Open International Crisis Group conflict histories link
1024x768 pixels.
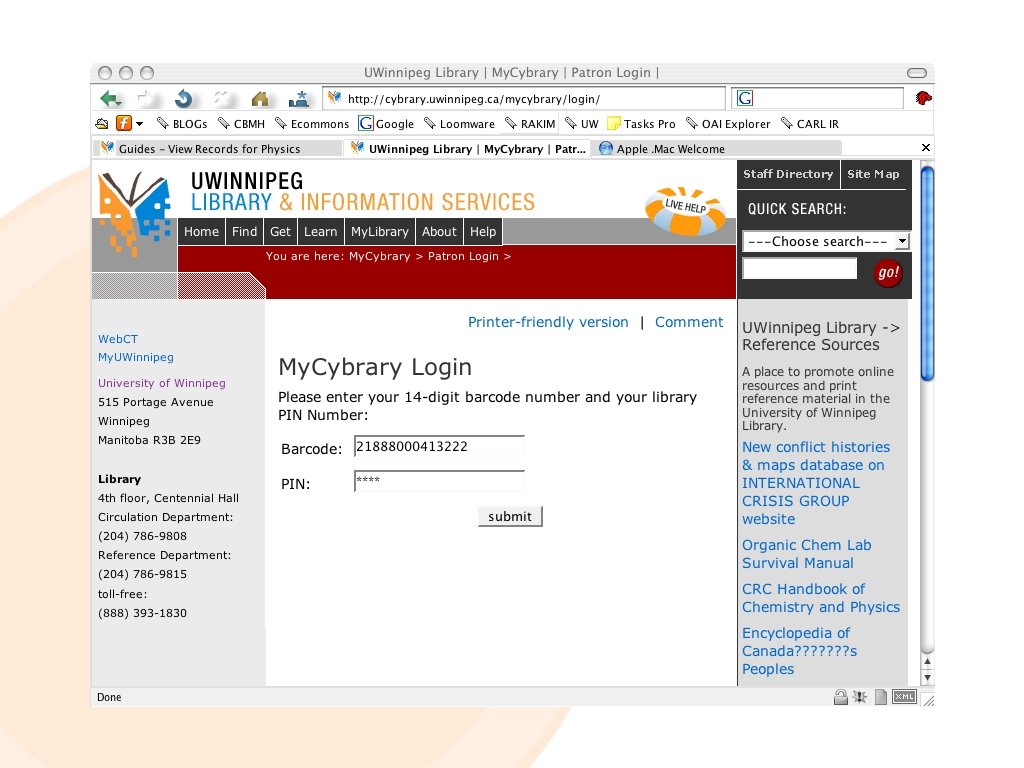(816, 483)
